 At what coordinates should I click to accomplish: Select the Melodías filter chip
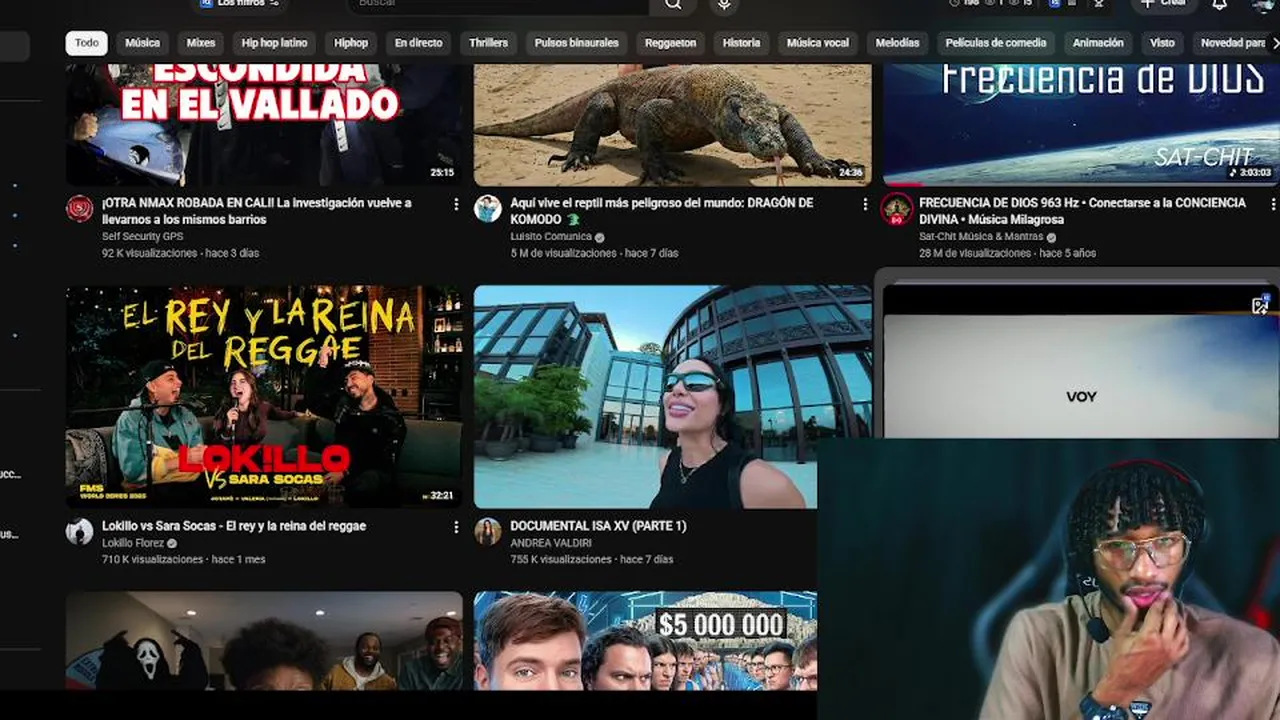(897, 43)
